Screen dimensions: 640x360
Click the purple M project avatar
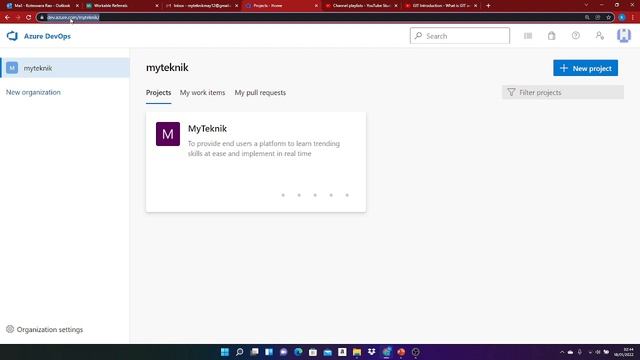pyautogui.click(x=168, y=134)
